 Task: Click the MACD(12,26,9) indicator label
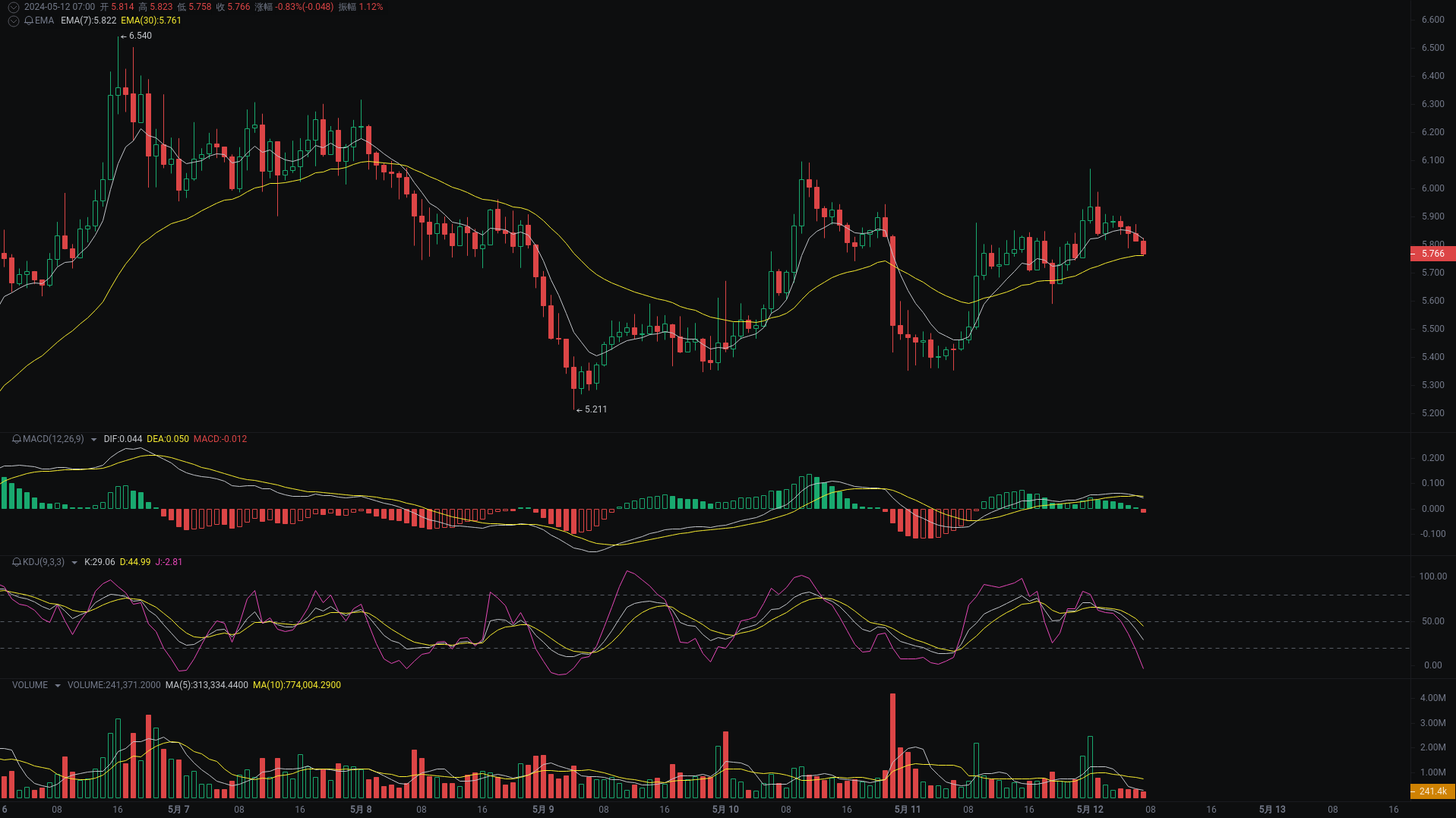[53, 439]
